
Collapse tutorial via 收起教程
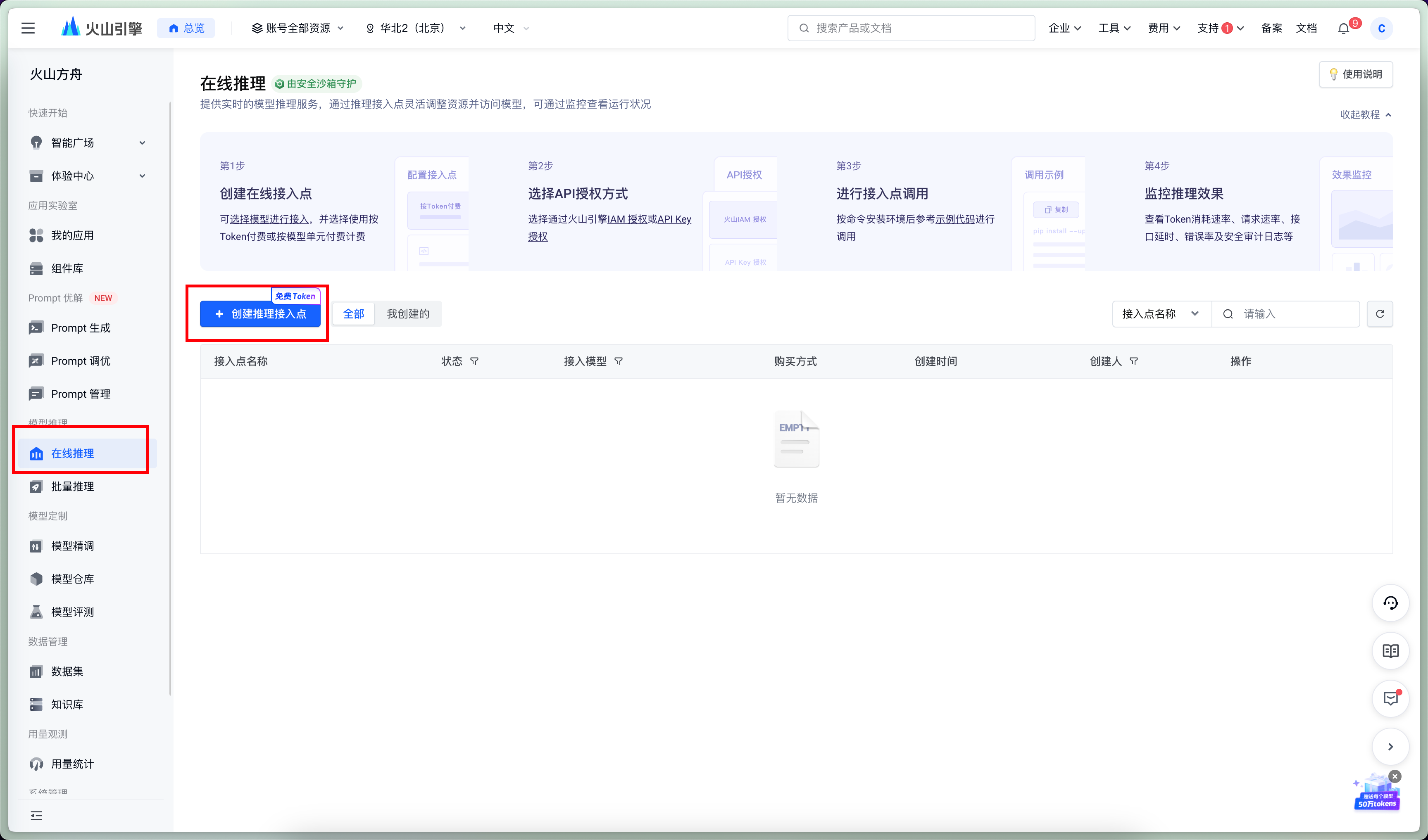tap(1364, 114)
